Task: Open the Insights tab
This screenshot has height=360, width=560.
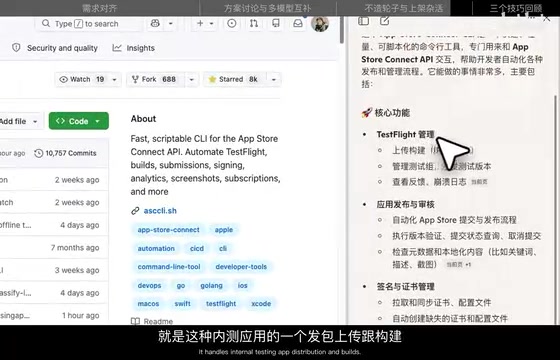Action: click(x=134, y=48)
